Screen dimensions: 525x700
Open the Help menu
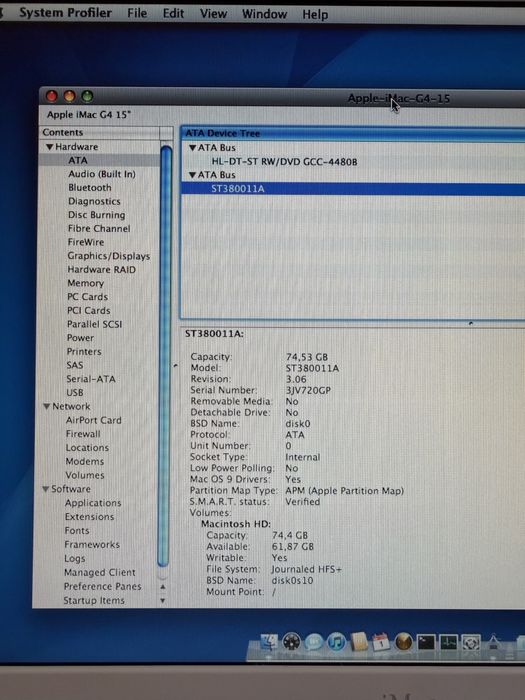pos(315,14)
